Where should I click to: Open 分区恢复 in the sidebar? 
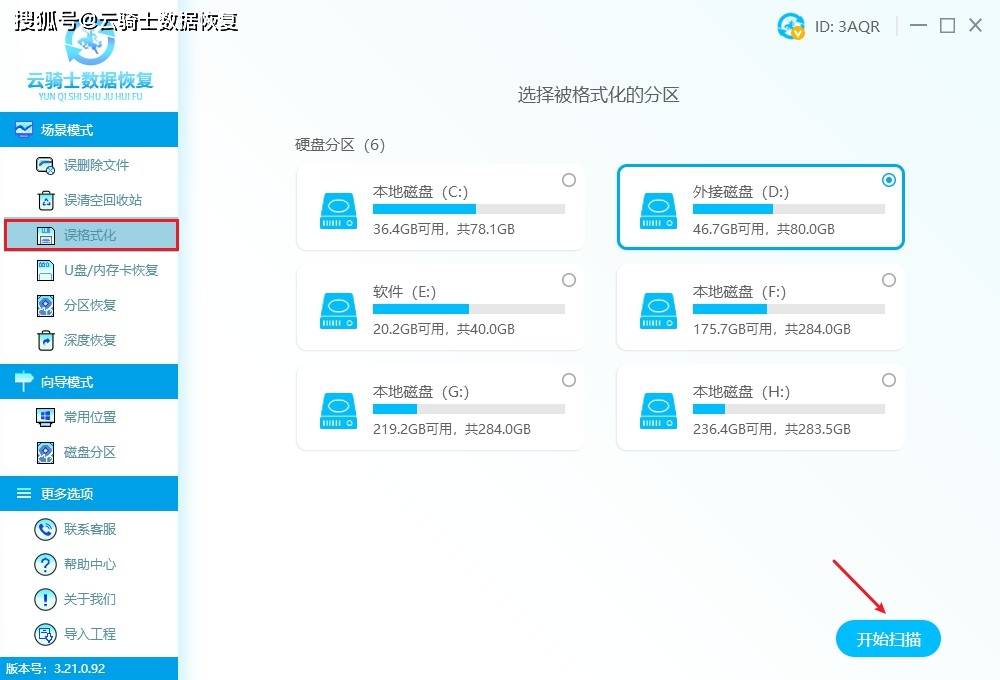click(x=89, y=306)
